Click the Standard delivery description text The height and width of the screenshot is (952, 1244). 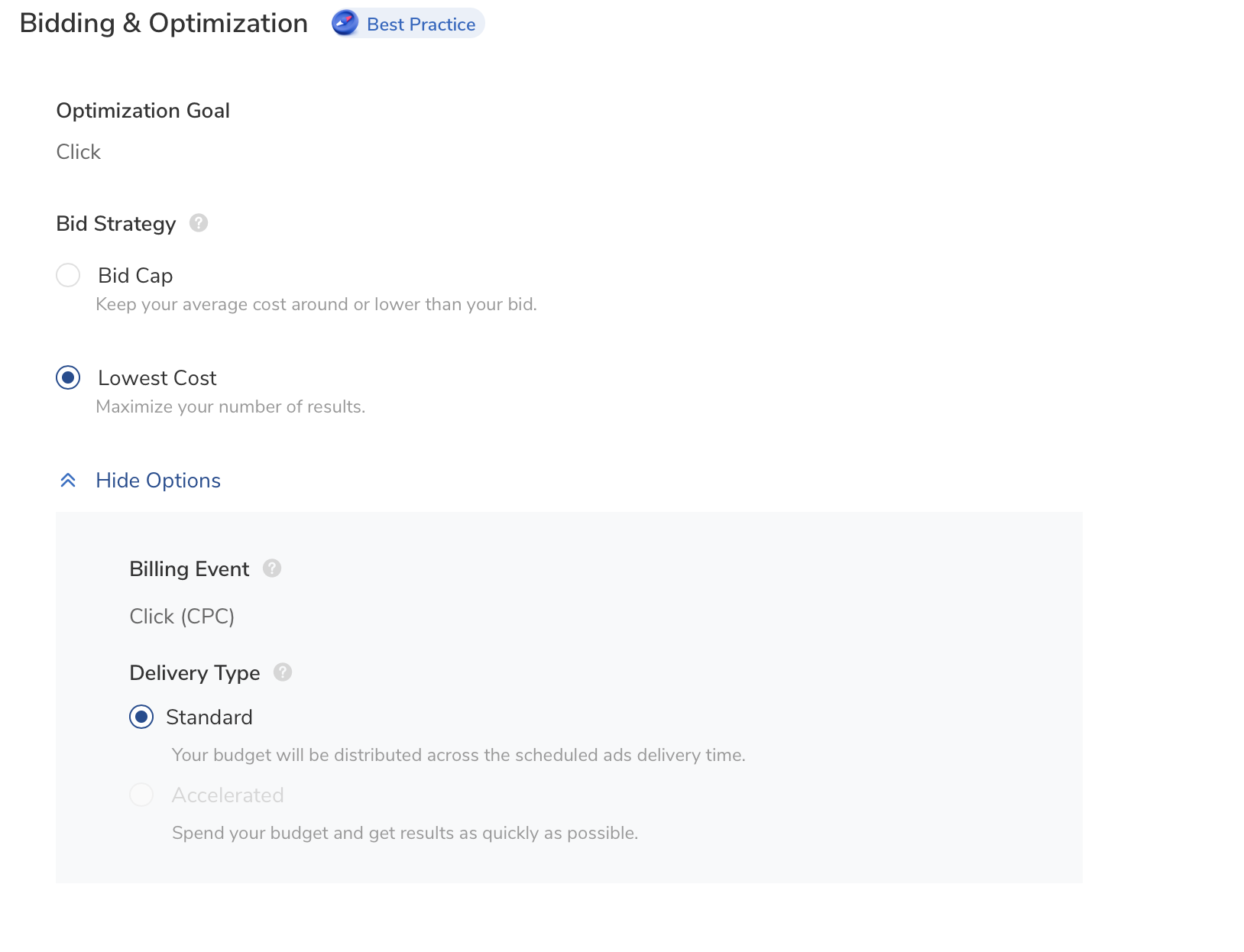458,755
